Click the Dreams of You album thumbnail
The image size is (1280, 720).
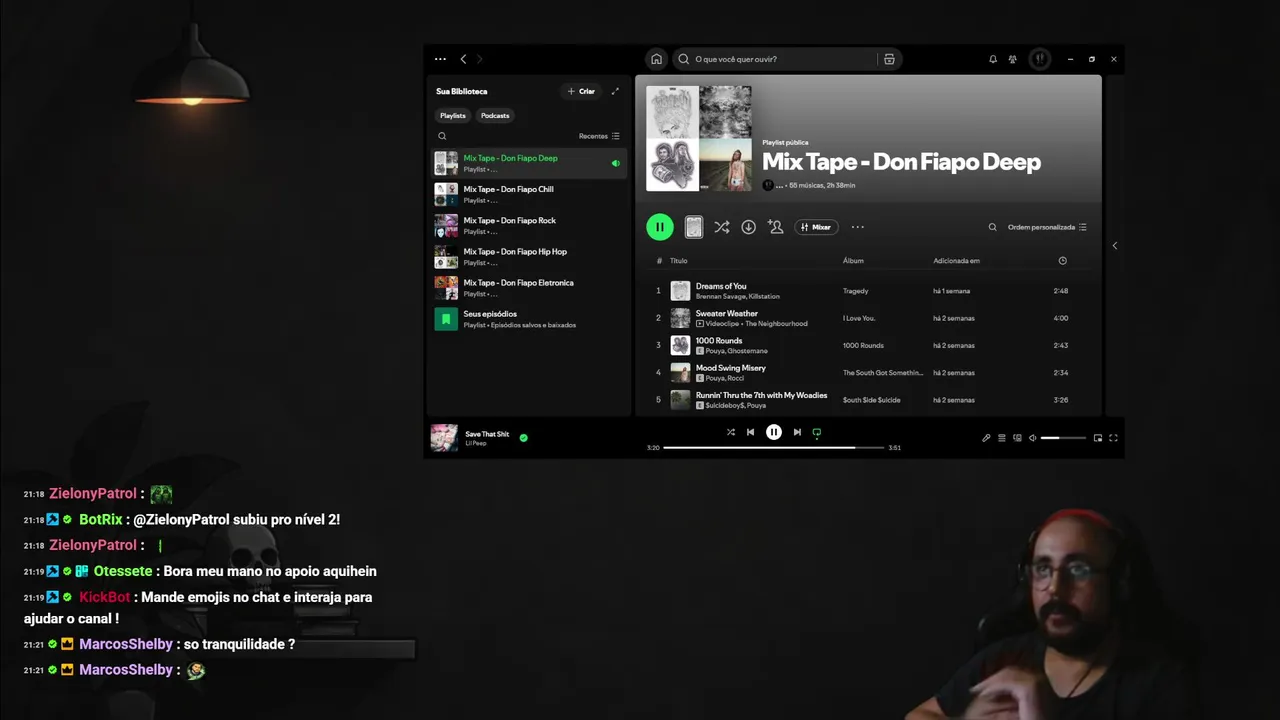click(680, 291)
